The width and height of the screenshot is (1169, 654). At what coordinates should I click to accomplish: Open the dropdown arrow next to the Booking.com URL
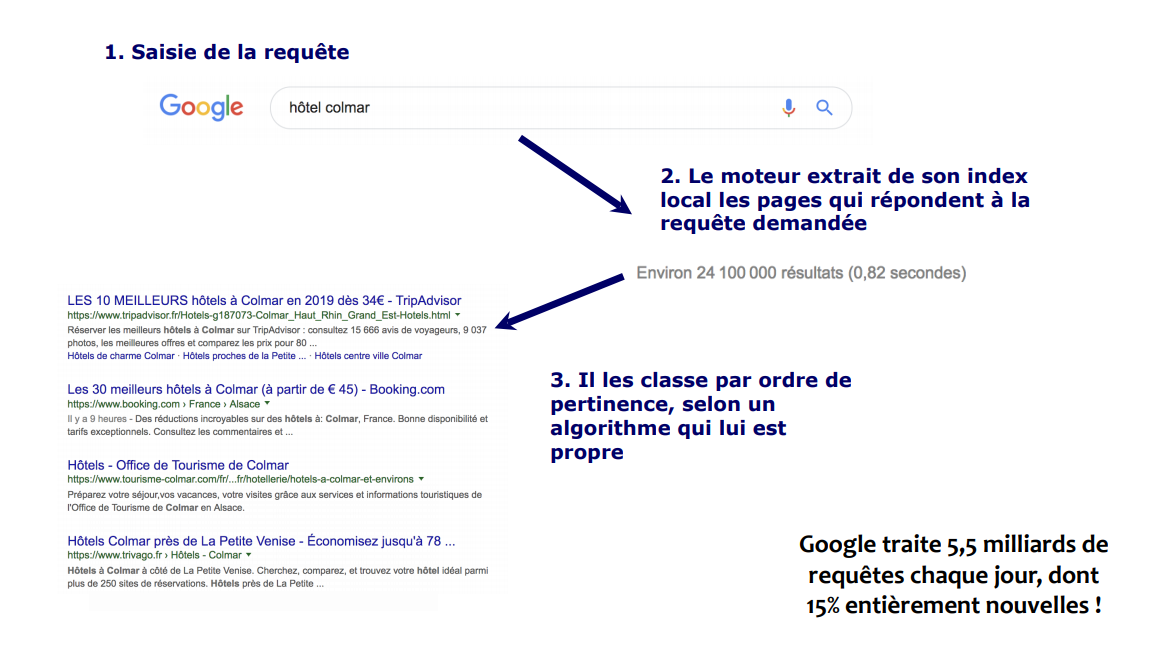click(266, 403)
